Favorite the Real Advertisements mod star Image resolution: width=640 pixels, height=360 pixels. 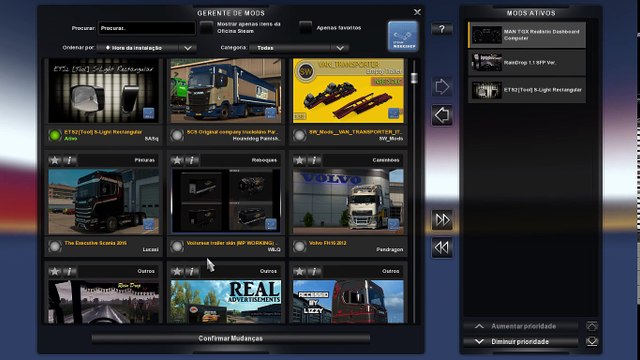(x=177, y=271)
